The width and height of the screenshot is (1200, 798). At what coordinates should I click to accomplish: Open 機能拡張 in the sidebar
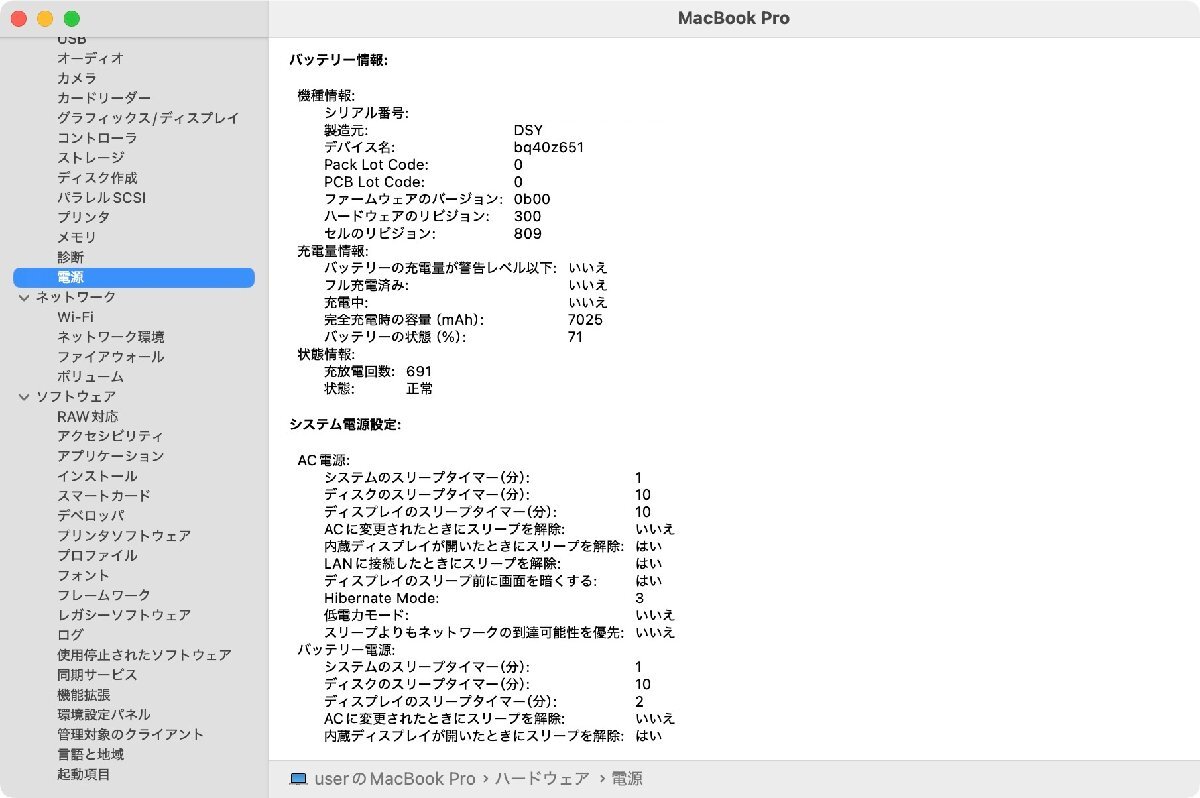pos(82,694)
